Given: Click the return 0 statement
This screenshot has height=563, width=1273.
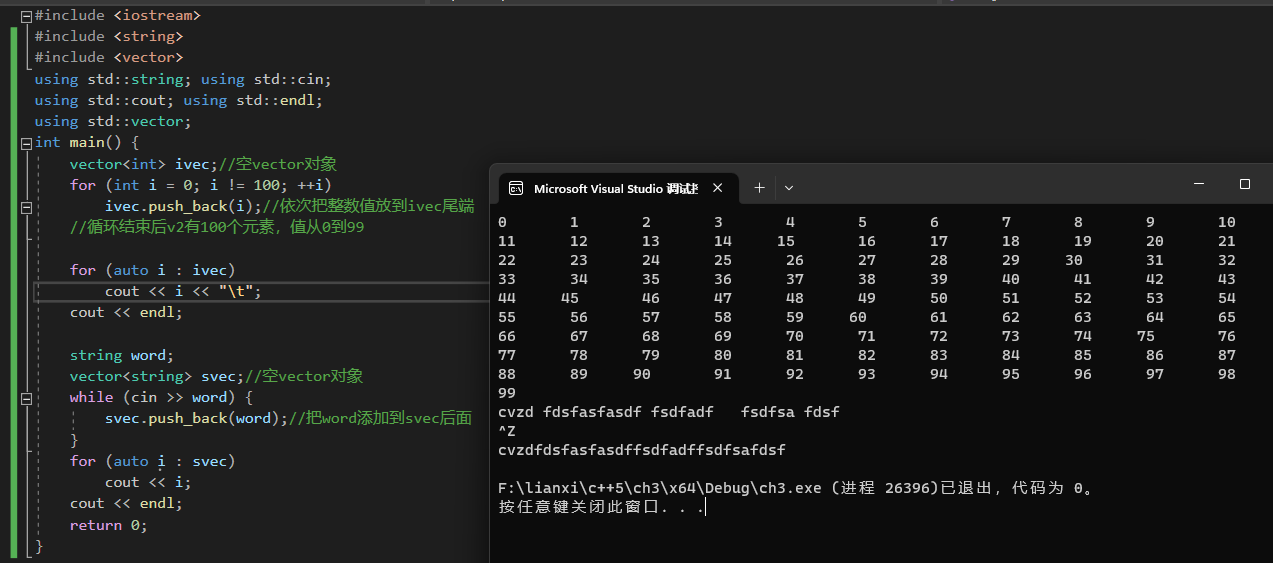Looking at the screenshot, I should (108, 525).
